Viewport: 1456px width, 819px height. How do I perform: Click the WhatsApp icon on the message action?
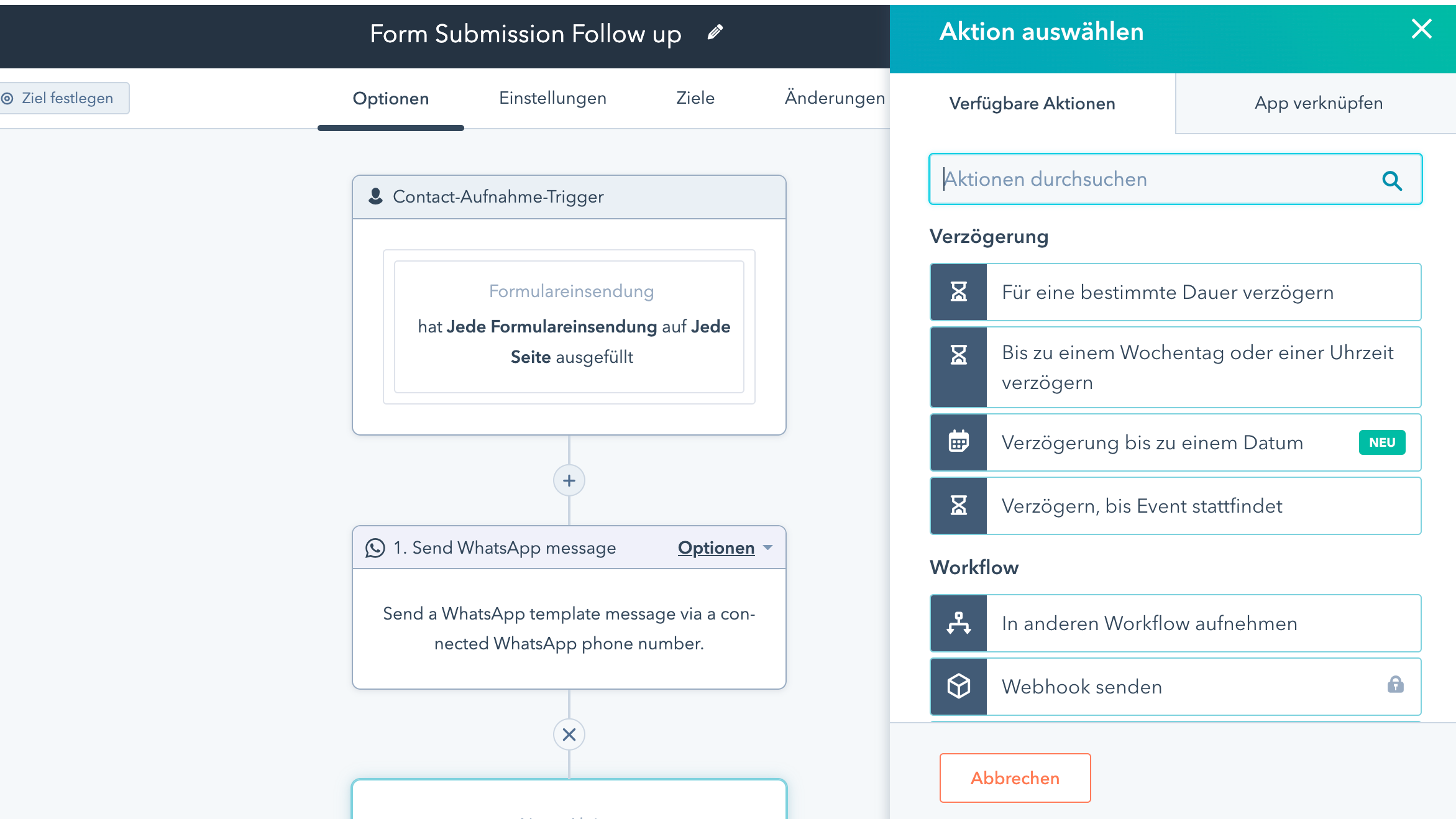(375, 547)
